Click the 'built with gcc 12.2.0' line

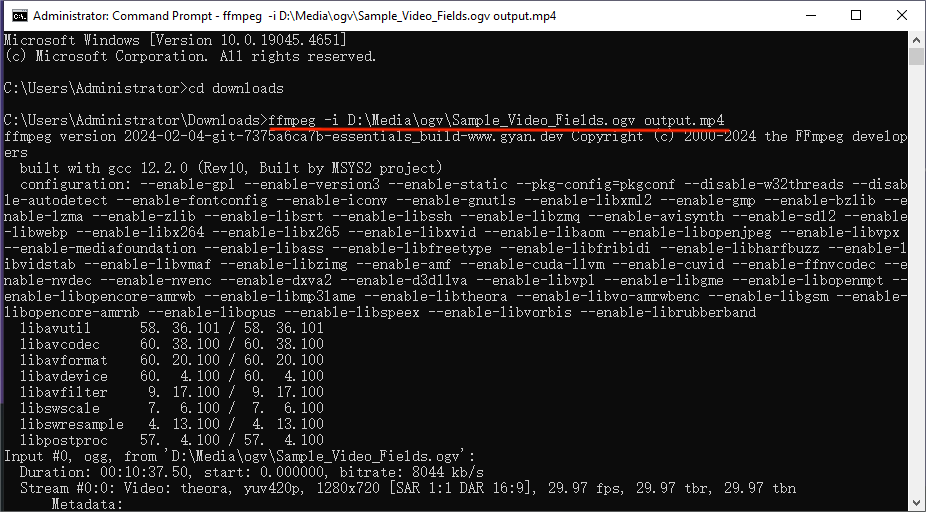tap(231, 168)
